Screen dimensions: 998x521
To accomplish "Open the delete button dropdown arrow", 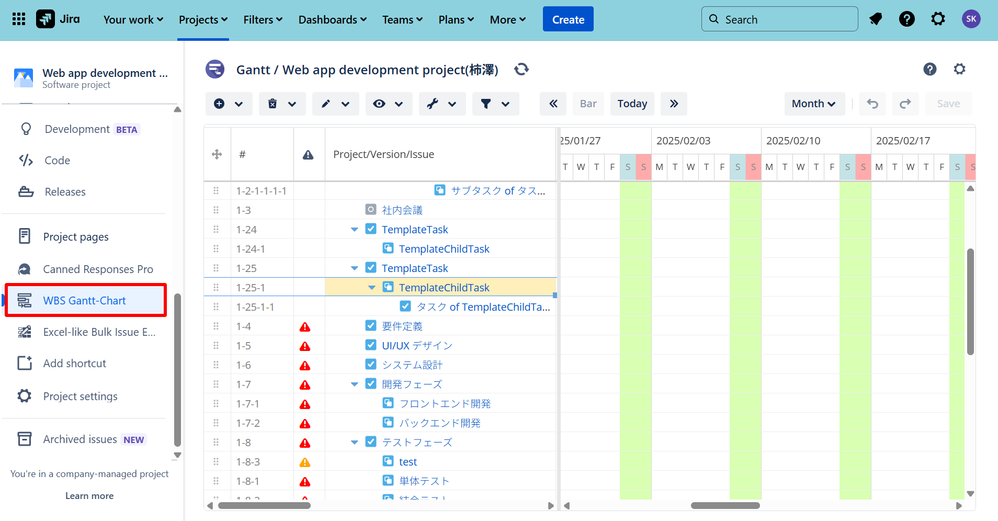I will pos(292,104).
